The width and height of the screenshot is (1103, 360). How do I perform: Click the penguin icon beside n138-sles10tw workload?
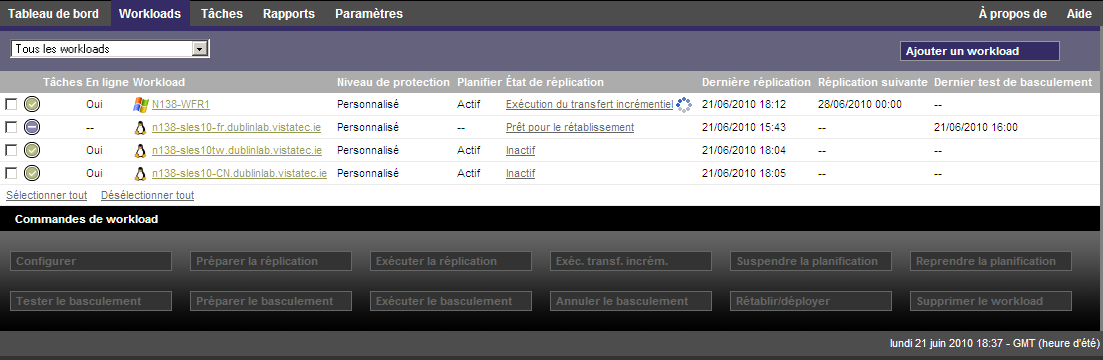pos(140,150)
